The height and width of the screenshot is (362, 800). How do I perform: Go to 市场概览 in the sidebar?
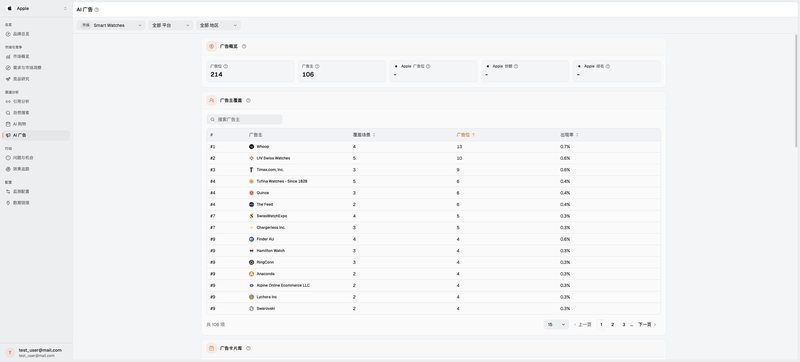(x=36, y=56)
